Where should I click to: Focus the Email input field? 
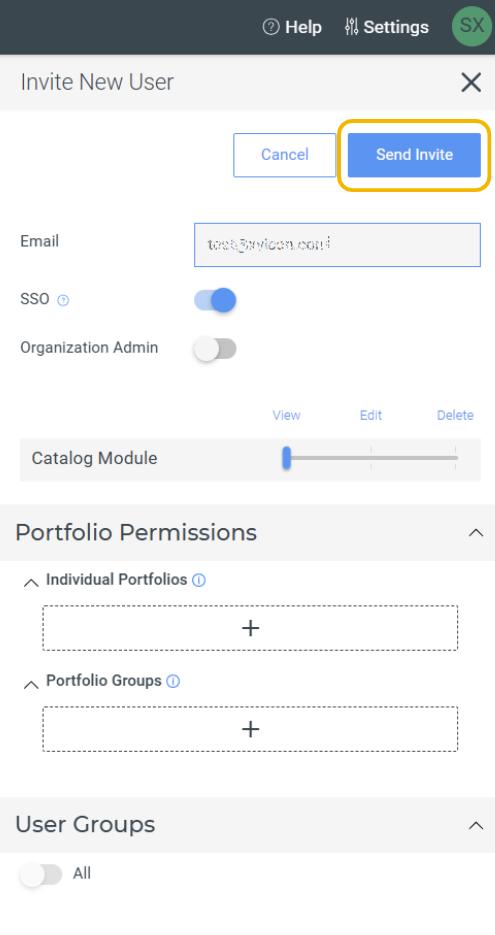tap(338, 244)
